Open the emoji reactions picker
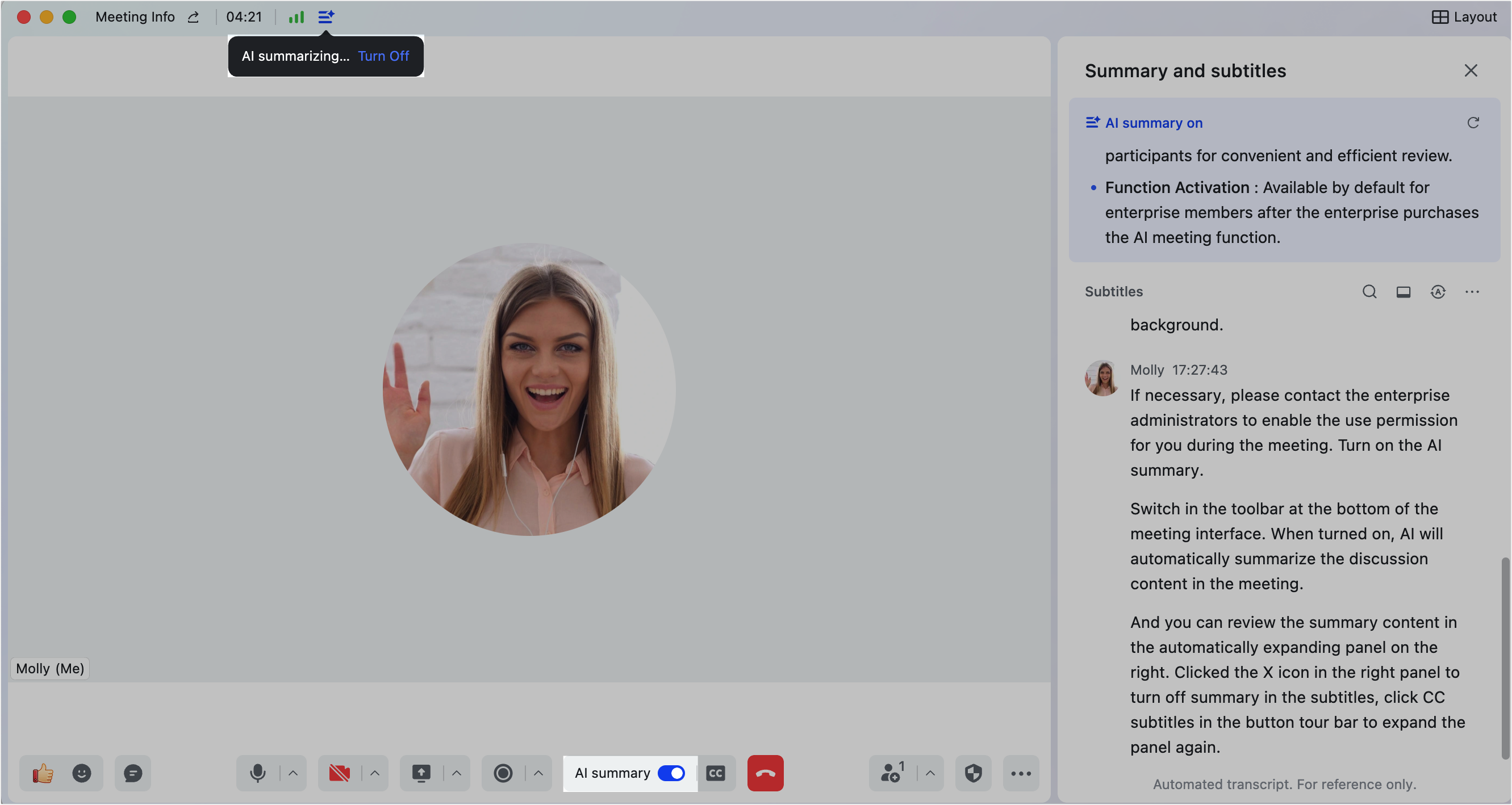 click(x=82, y=773)
